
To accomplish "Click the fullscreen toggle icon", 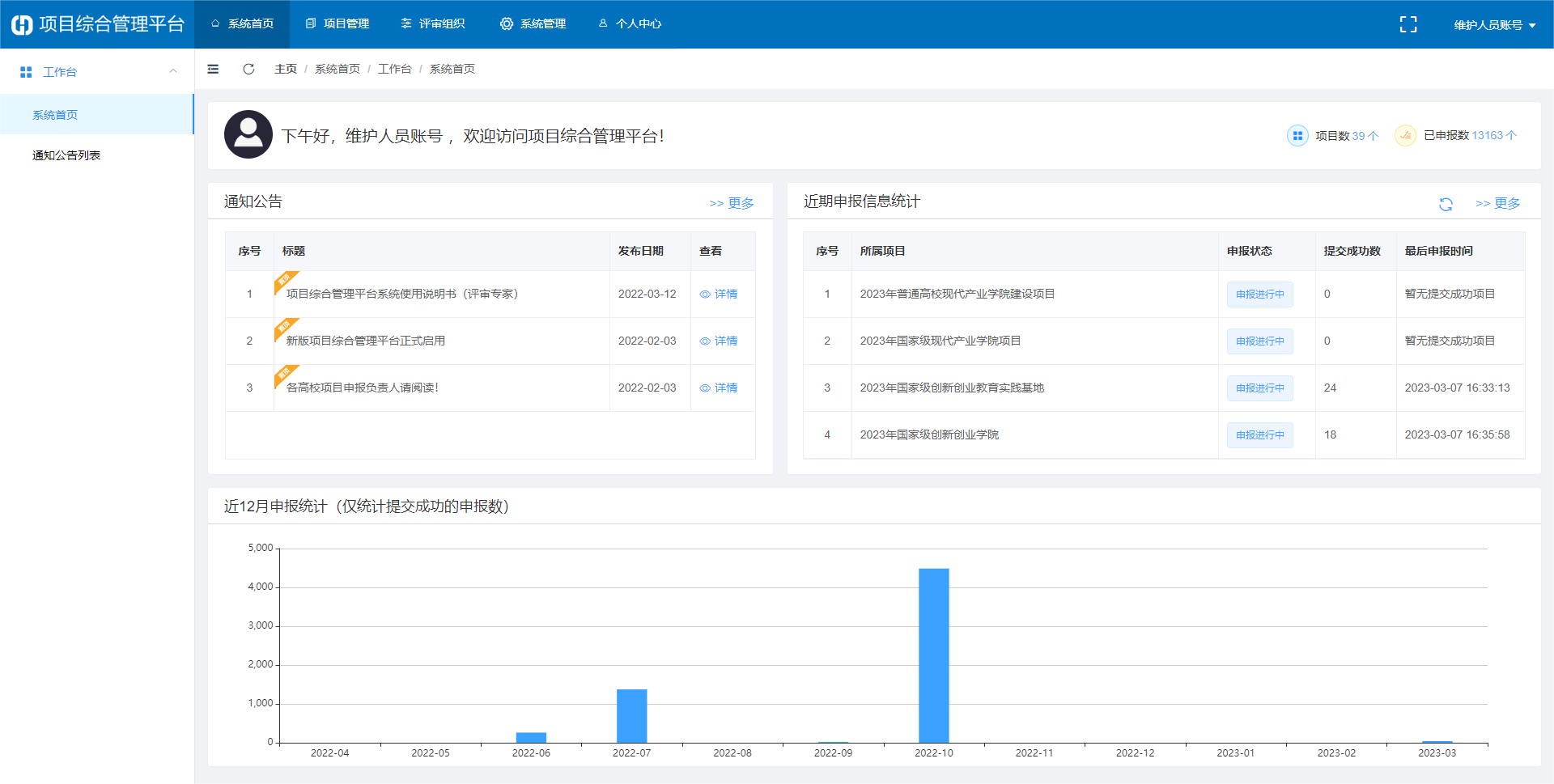I will (1408, 24).
